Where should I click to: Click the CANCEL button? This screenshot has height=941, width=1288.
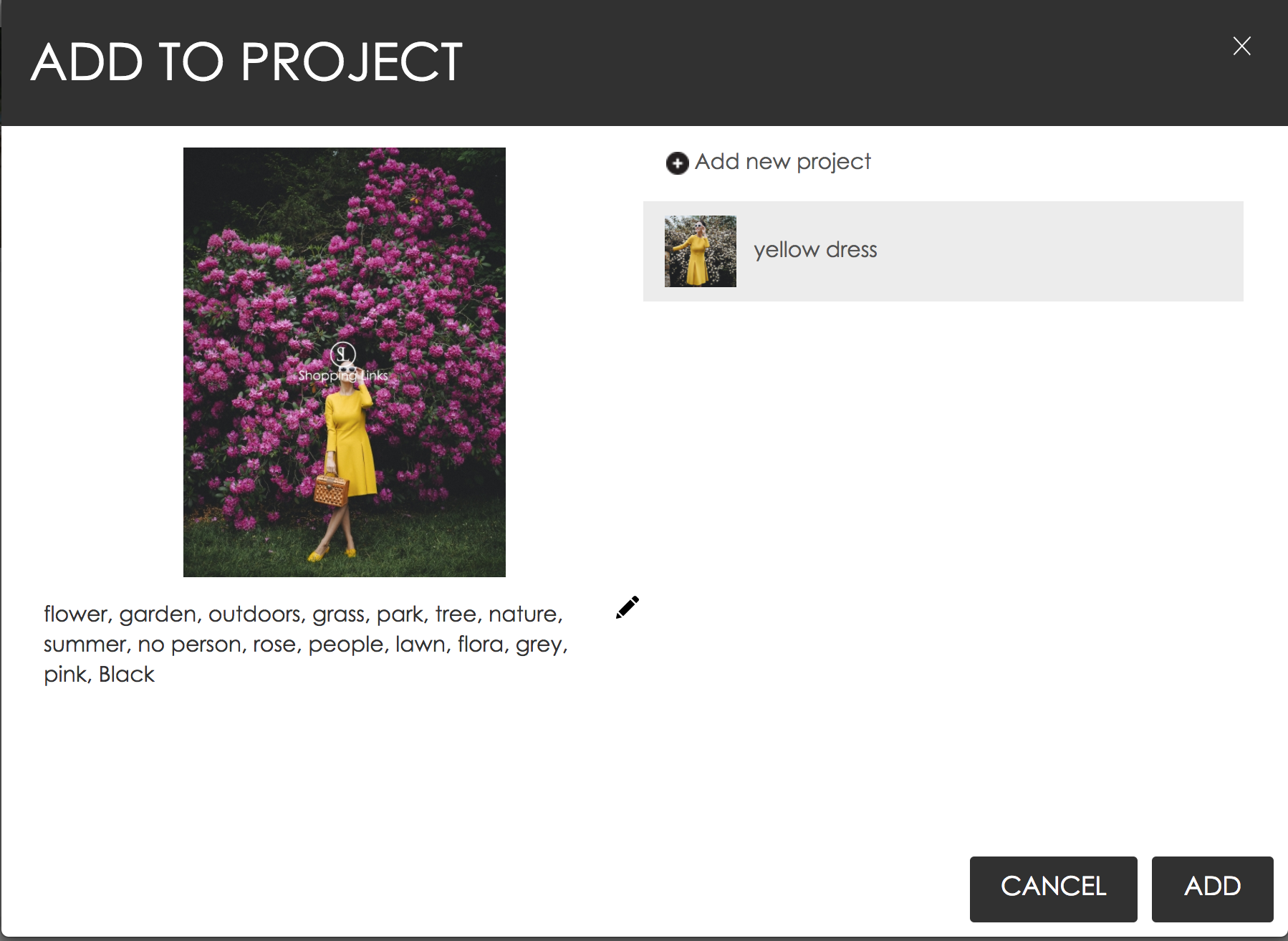point(1053,889)
